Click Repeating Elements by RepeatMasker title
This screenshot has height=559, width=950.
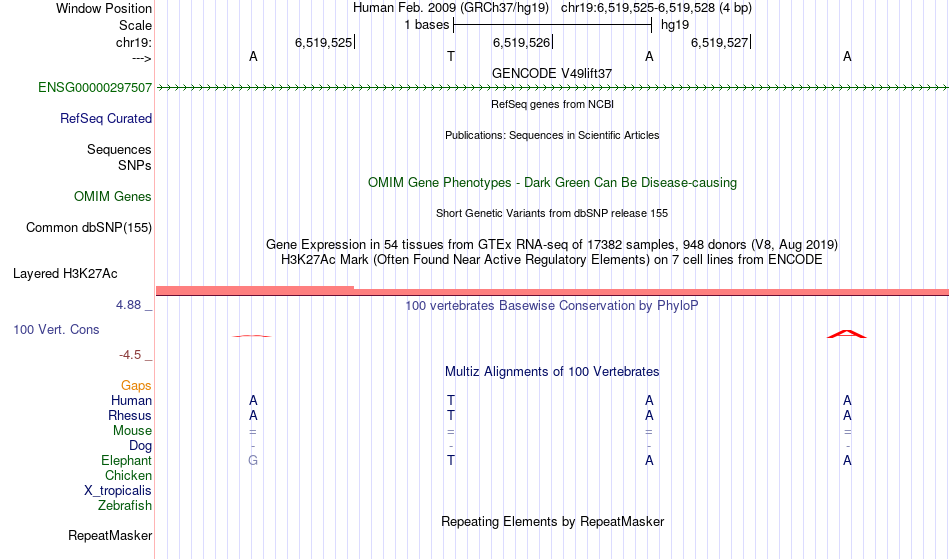click(x=553, y=522)
